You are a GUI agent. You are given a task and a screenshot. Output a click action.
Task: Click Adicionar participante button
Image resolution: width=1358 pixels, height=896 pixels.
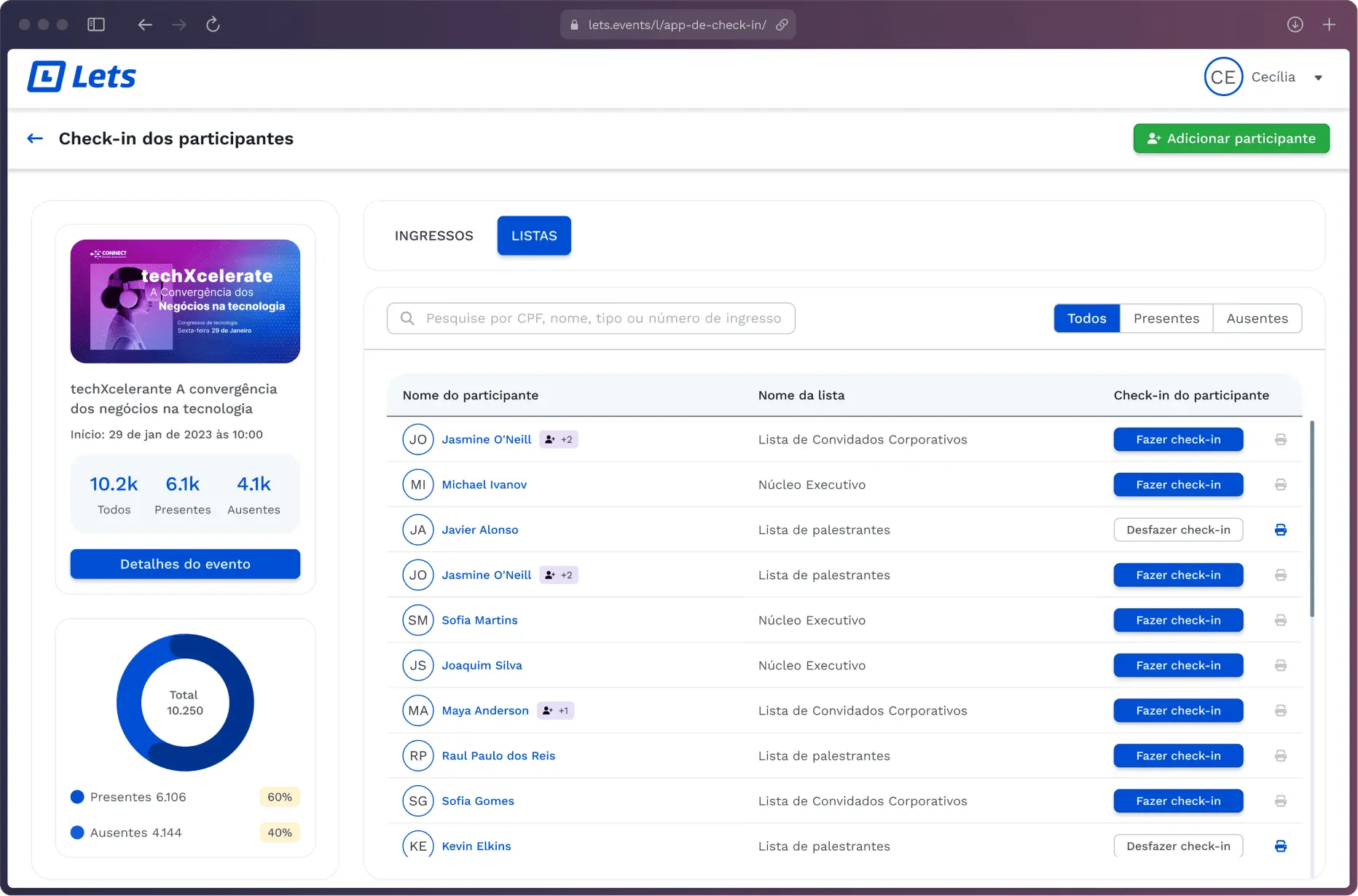[1231, 138]
